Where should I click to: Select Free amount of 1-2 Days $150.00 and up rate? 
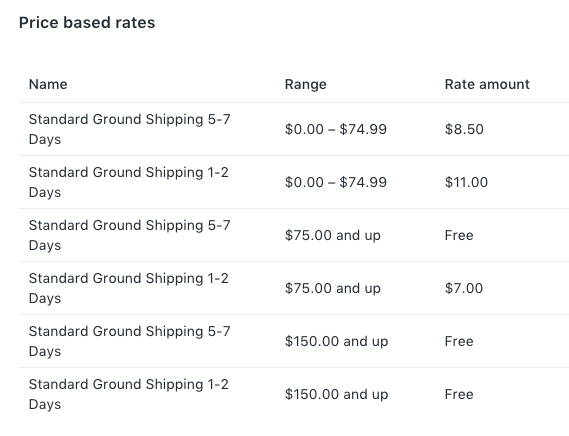[459, 394]
